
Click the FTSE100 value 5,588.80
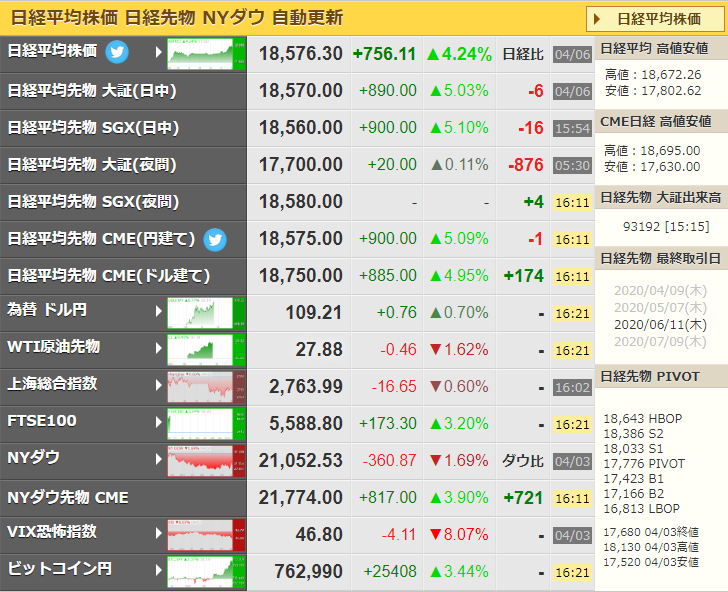[306, 424]
